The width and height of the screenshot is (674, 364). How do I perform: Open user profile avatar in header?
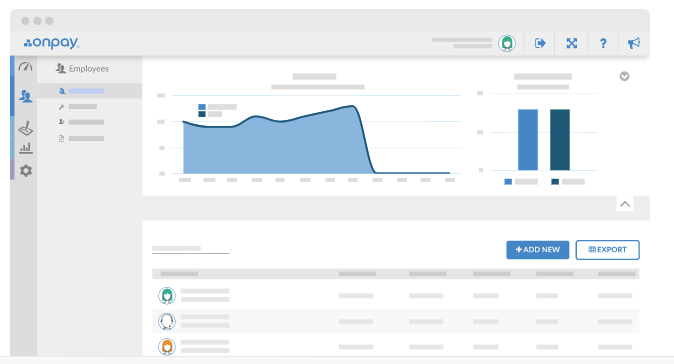click(507, 43)
